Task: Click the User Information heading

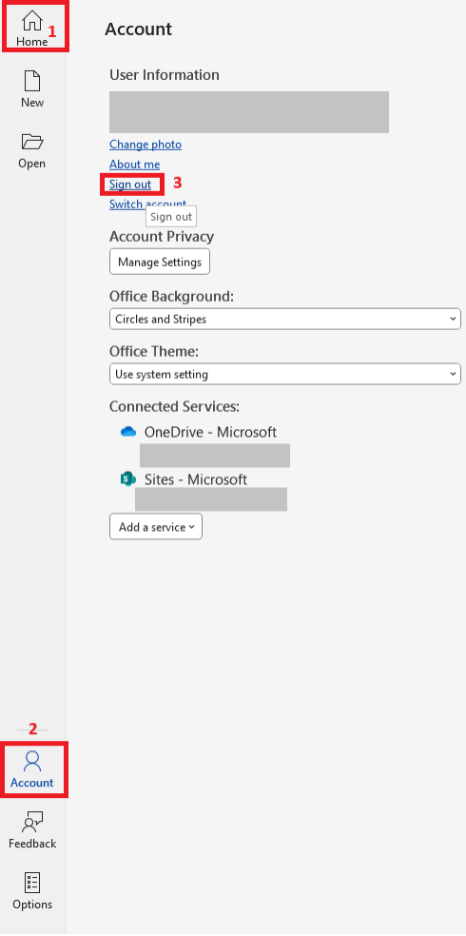Action: point(164,75)
